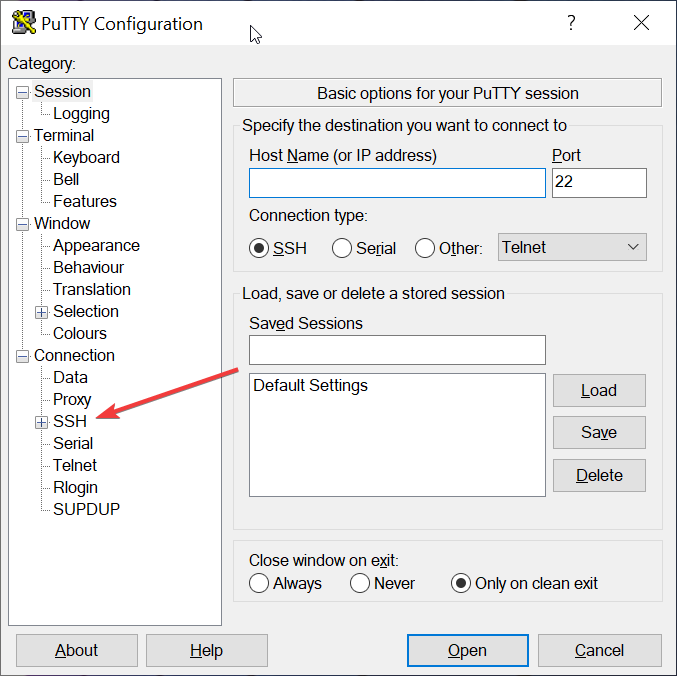Open the SSH settings category
Screen dimensions: 677x676
(70, 422)
